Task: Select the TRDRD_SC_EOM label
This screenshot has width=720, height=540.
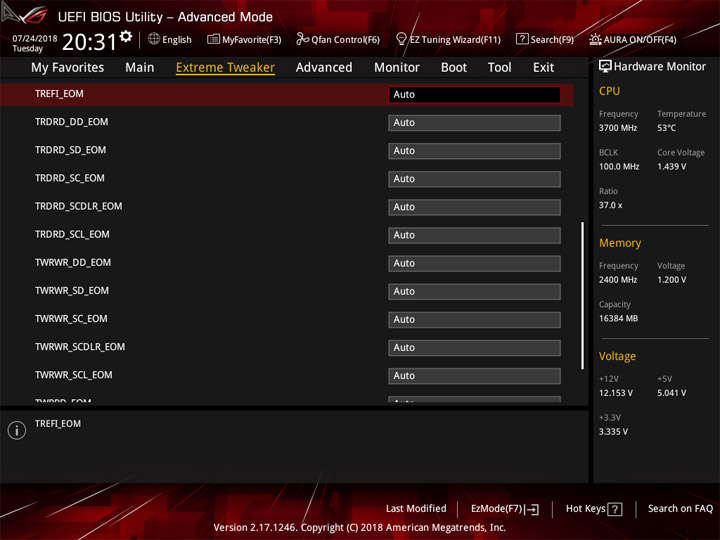Action: pos(70,178)
